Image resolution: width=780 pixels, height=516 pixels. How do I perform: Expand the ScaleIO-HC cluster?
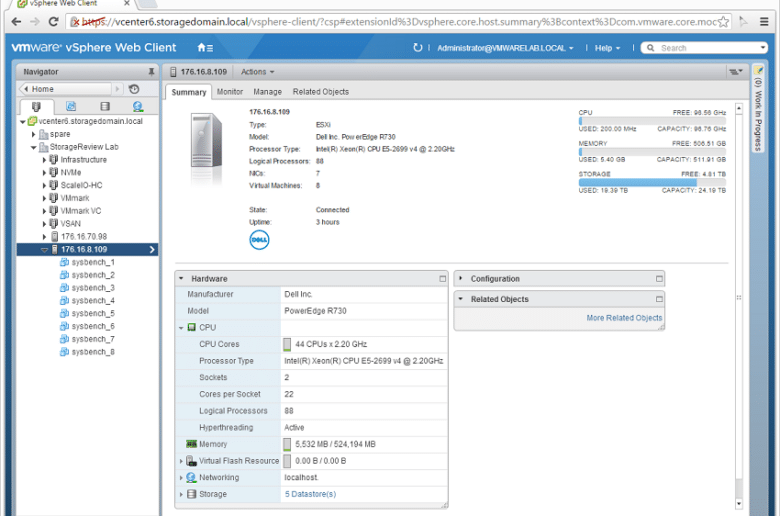pos(44,186)
